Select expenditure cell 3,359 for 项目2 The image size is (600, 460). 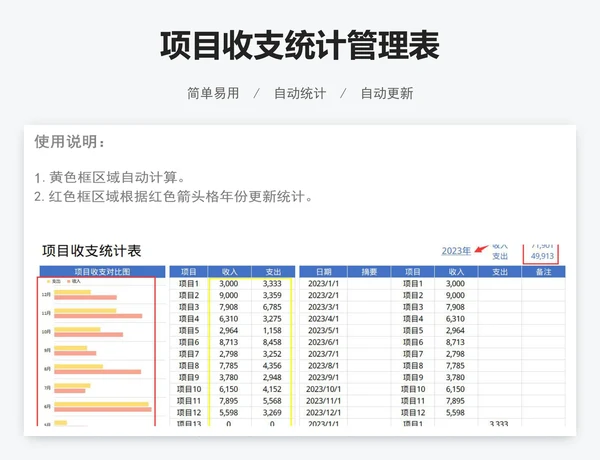coord(272,295)
